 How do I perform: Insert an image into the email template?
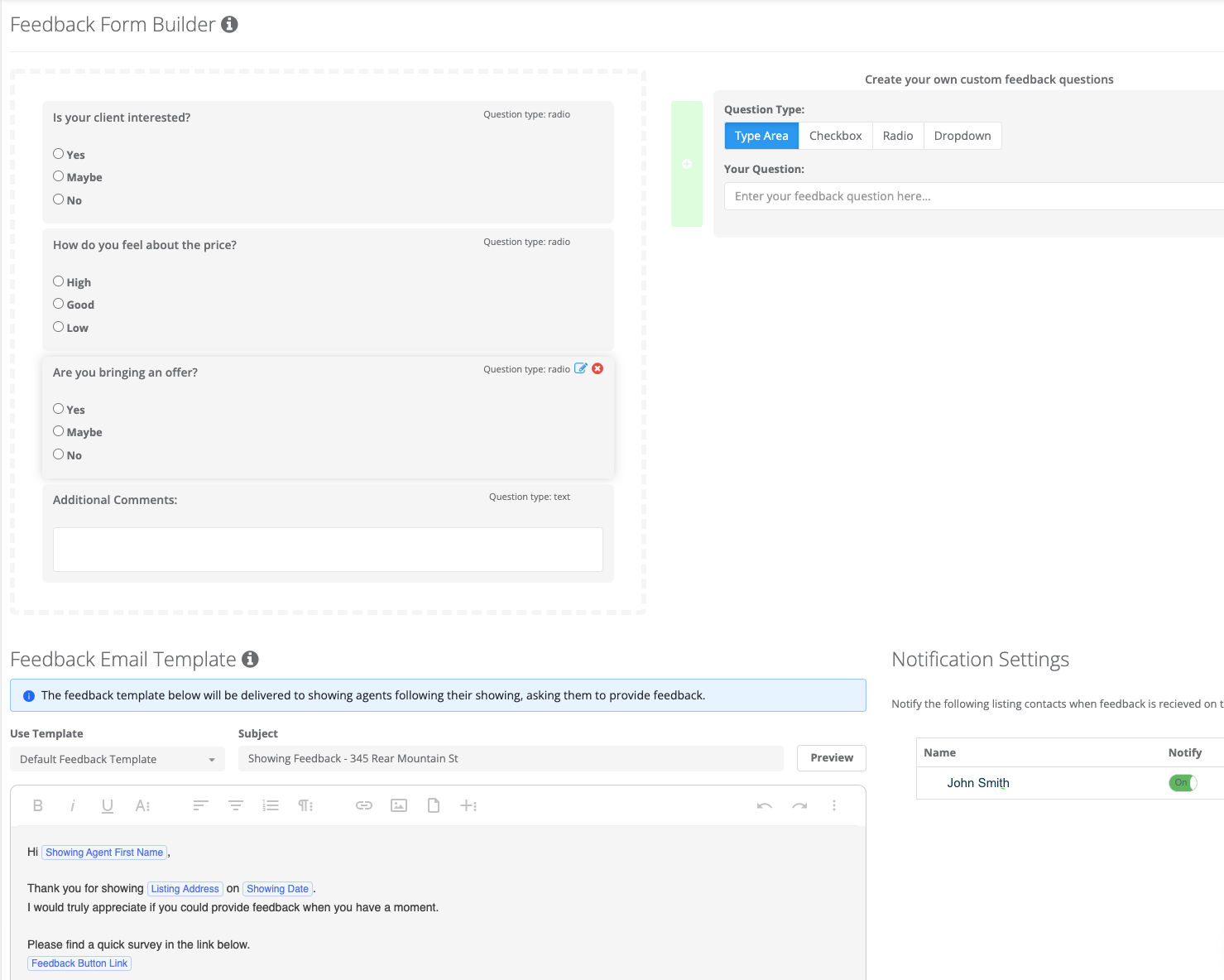coord(399,805)
